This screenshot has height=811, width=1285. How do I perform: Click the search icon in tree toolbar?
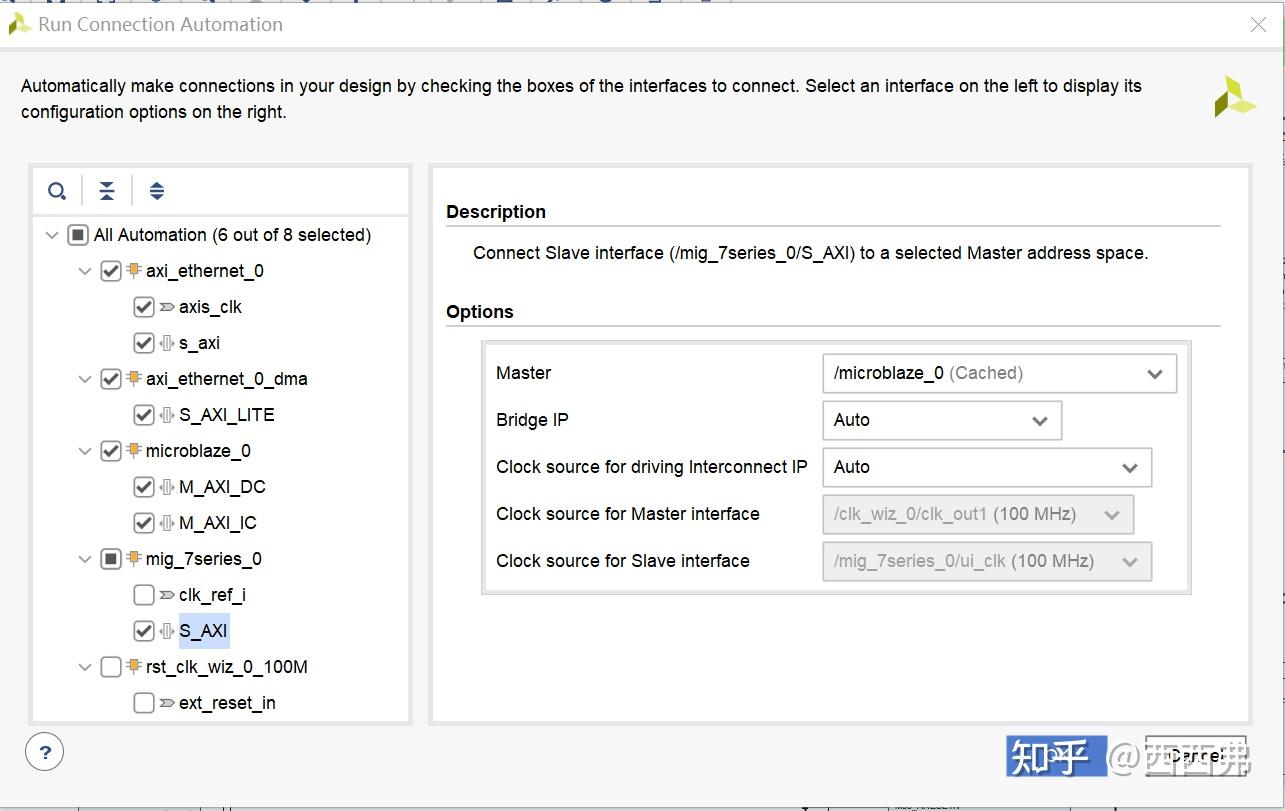click(x=57, y=191)
